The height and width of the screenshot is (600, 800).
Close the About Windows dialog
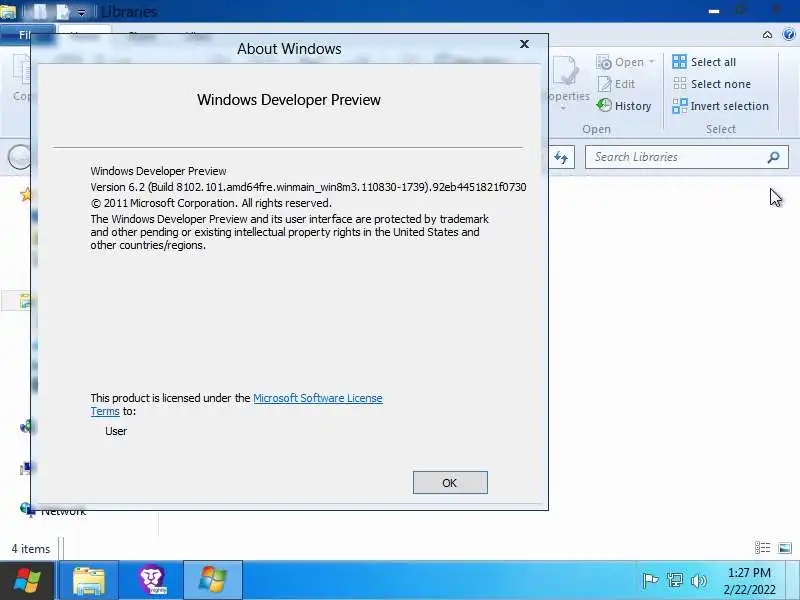point(524,44)
